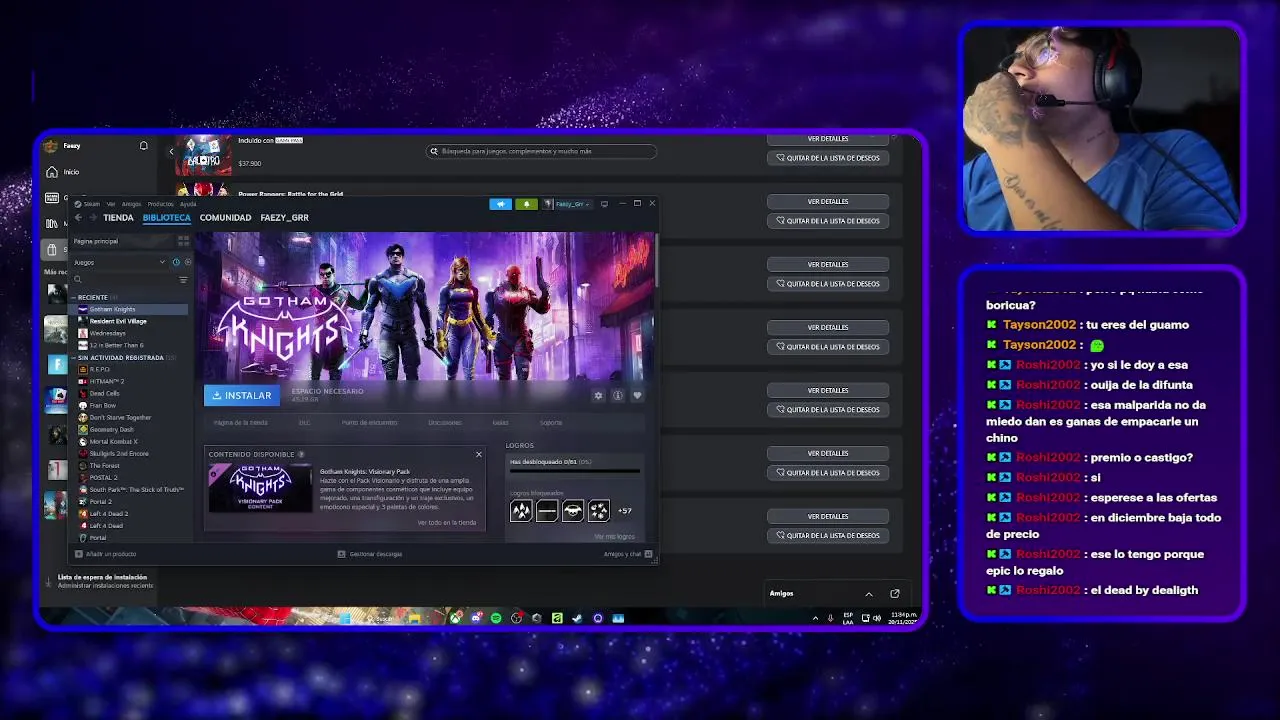
Task: Open Discusiones link
Action: [445, 423]
